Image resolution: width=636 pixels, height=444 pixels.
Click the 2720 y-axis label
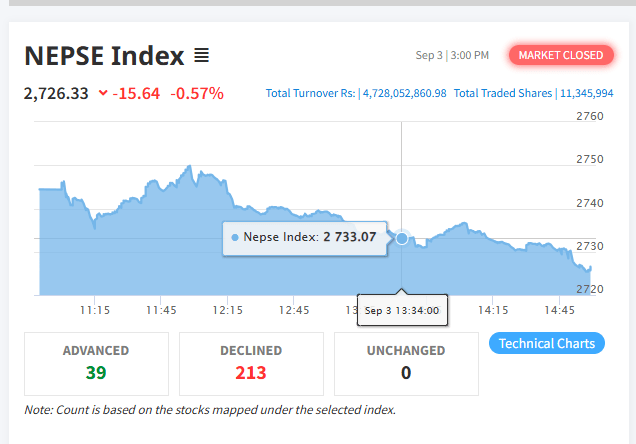(590, 289)
